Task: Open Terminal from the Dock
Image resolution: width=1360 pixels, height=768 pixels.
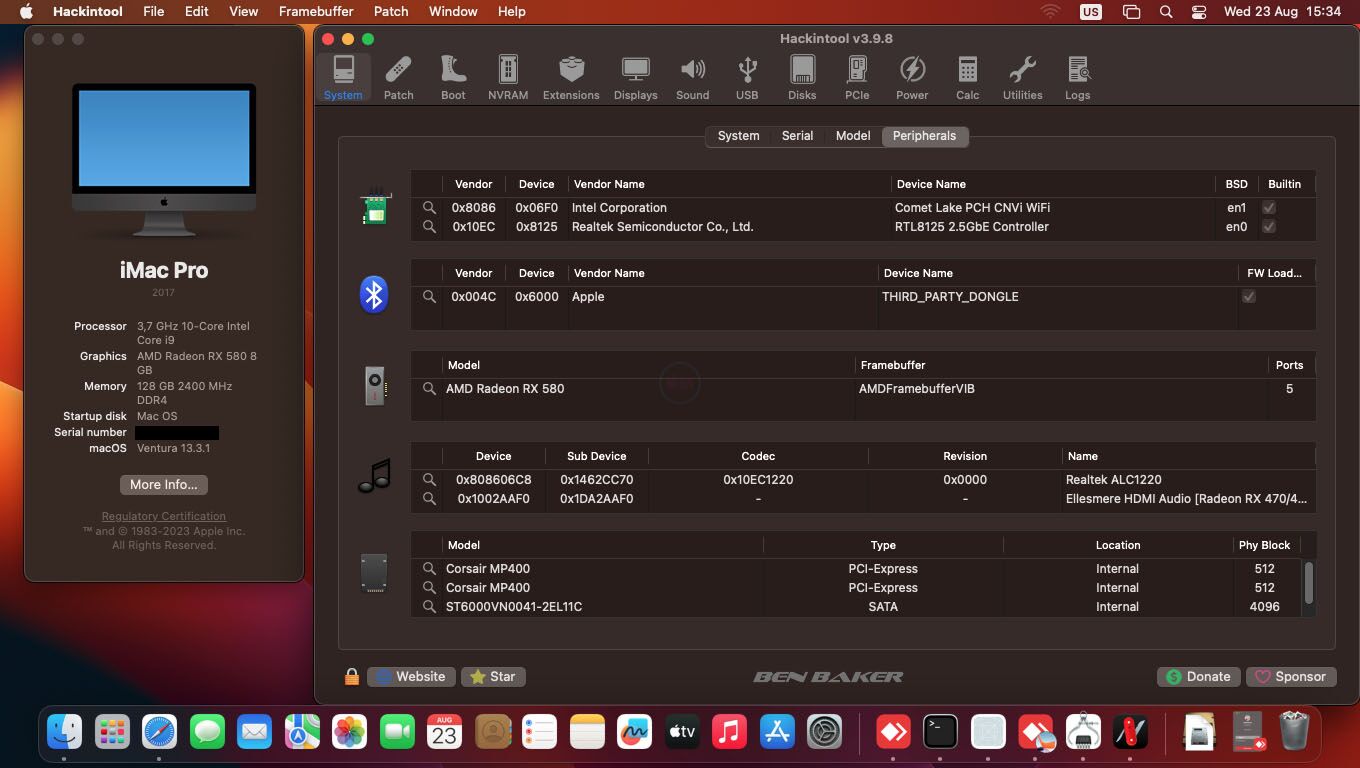Action: (940, 733)
